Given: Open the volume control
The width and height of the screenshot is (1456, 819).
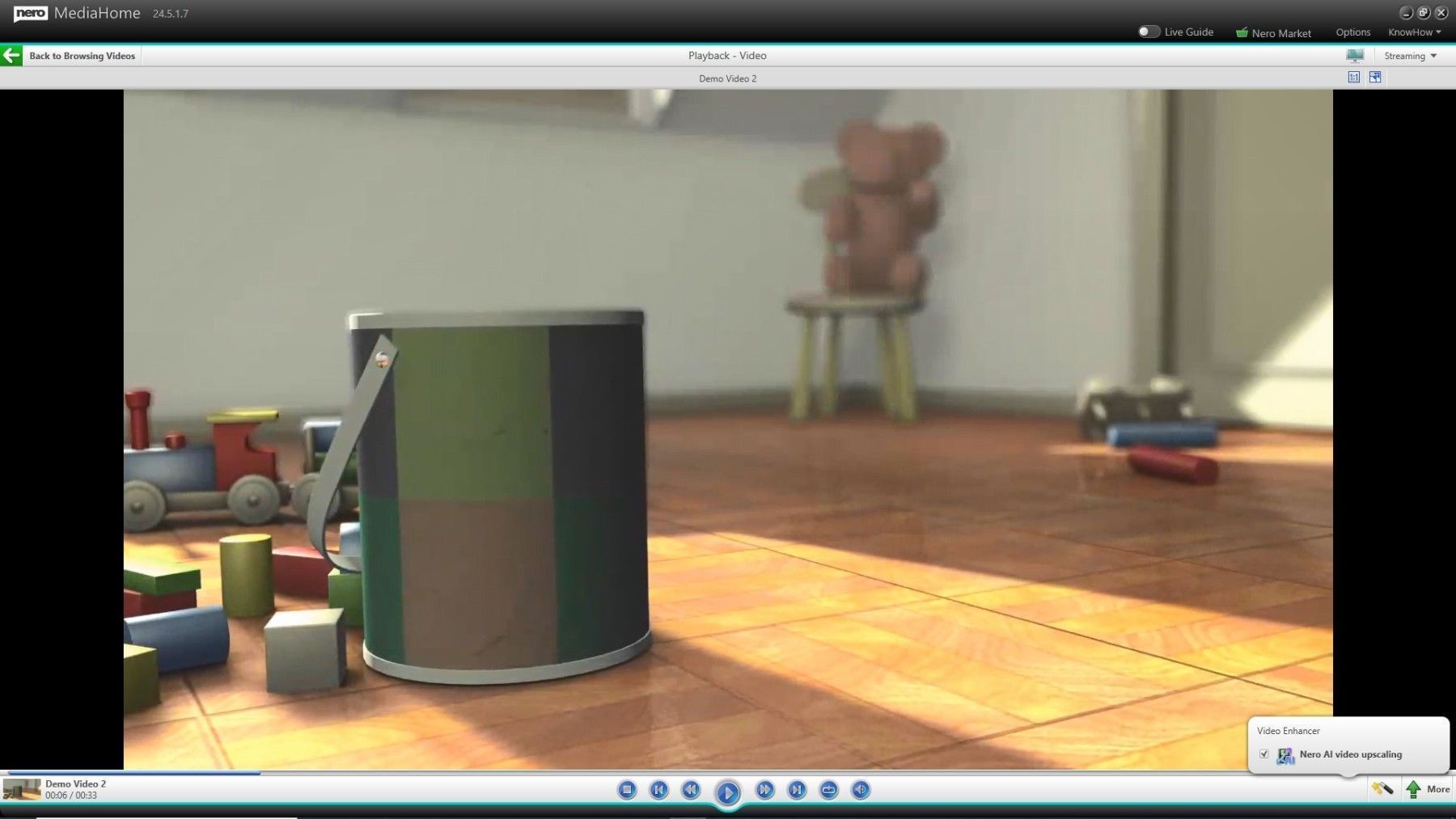Looking at the screenshot, I should click(861, 790).
